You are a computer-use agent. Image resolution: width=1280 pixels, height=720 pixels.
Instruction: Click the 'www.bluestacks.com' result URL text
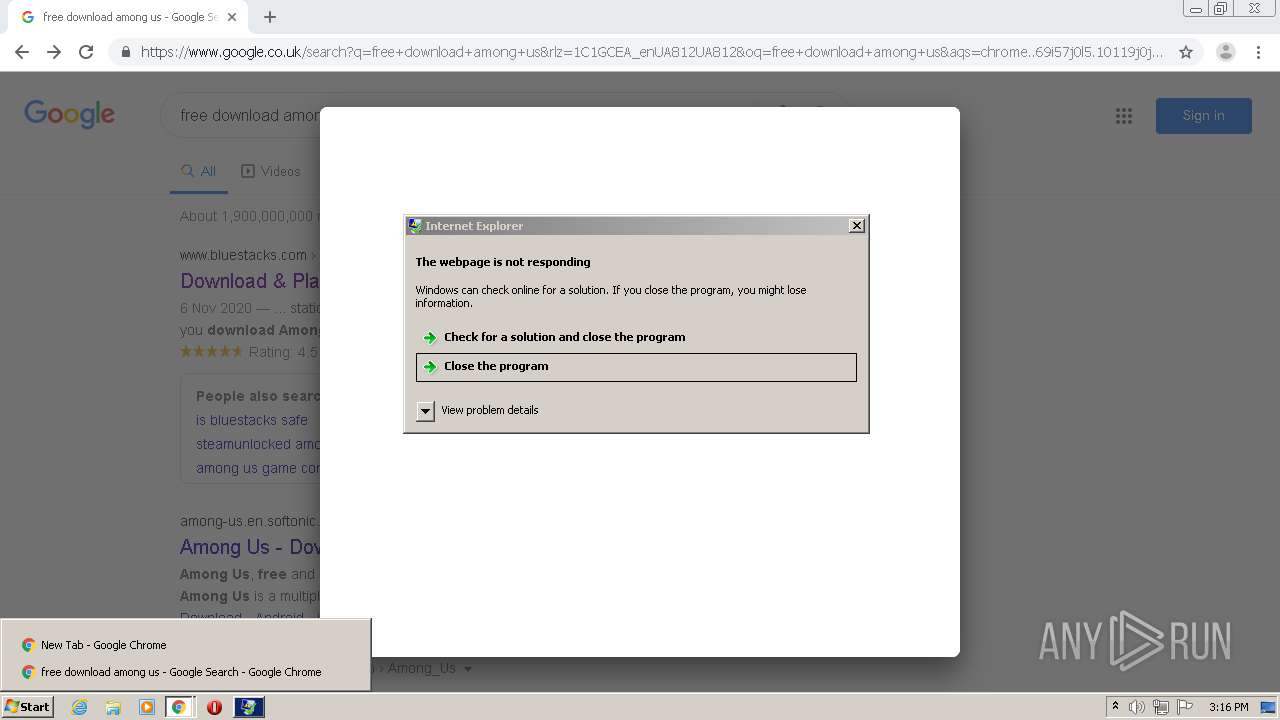(243, 255)
